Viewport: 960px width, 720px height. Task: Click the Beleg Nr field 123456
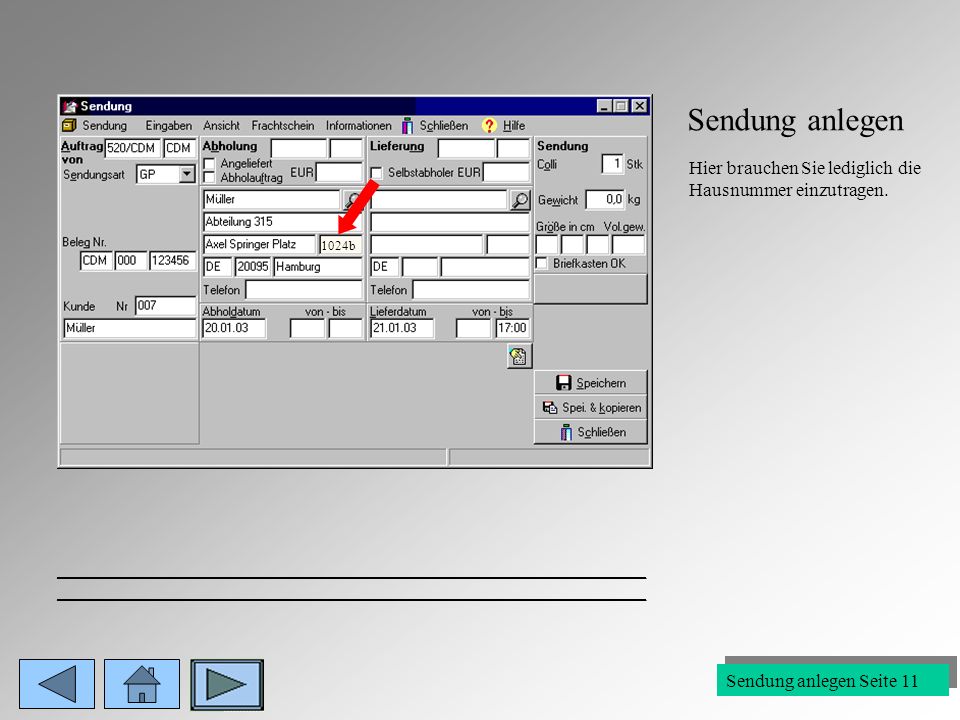(173, 261)
